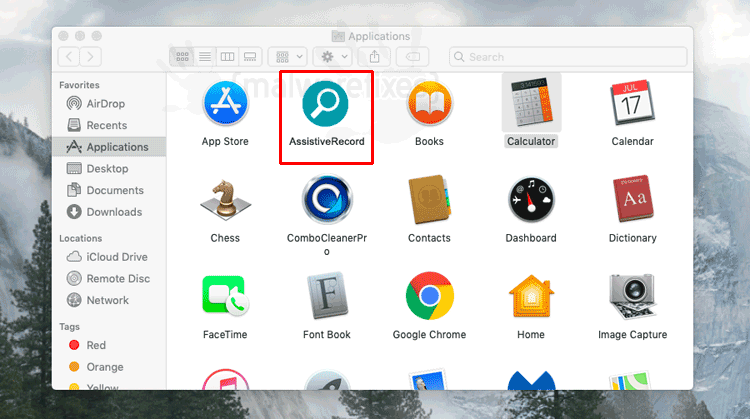Click the App Store label text
Image resolution: width=750 pixels, height=419 pixels.
(x=225, y=142)
